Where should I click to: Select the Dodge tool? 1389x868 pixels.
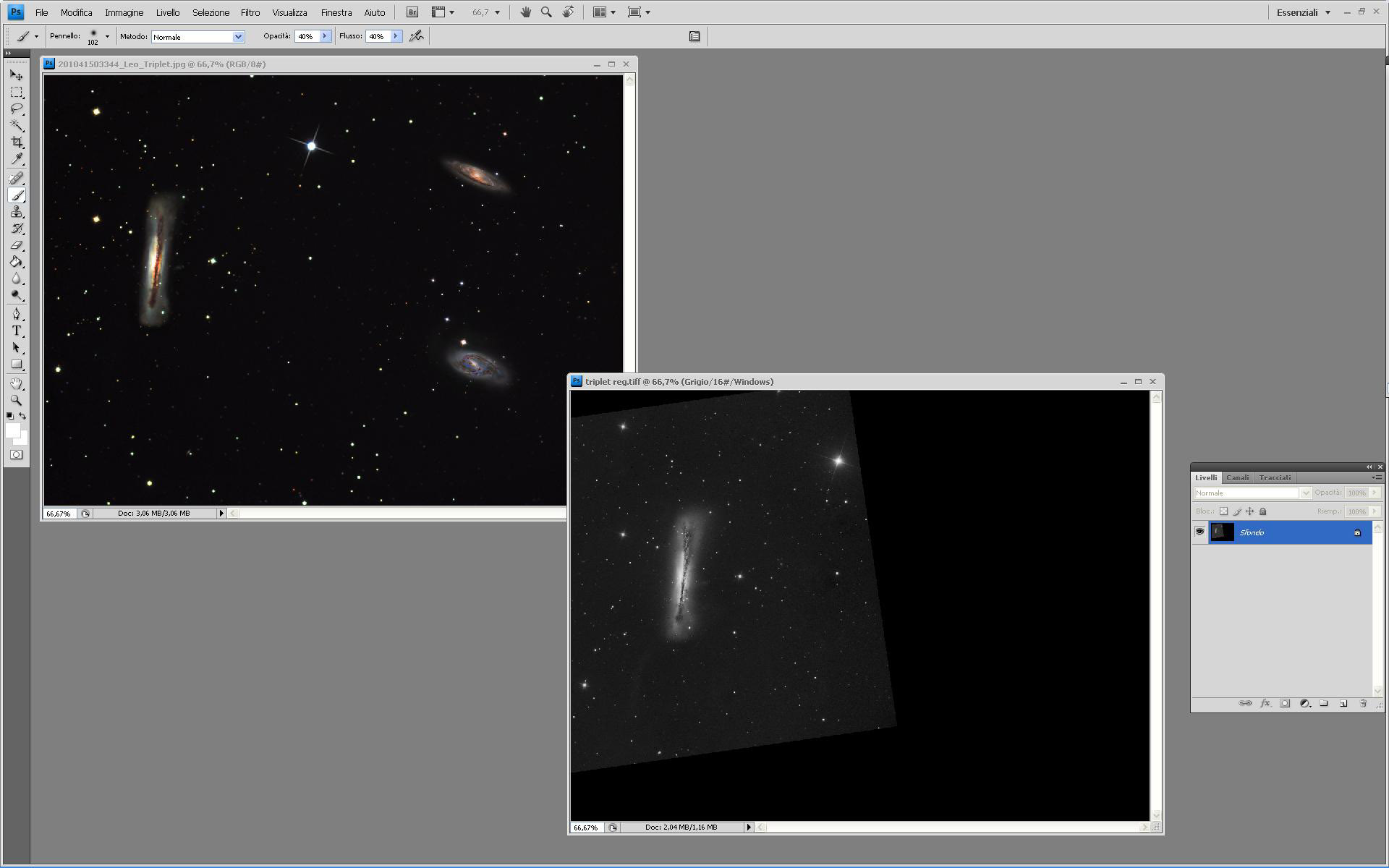click(x=16, y=295)
